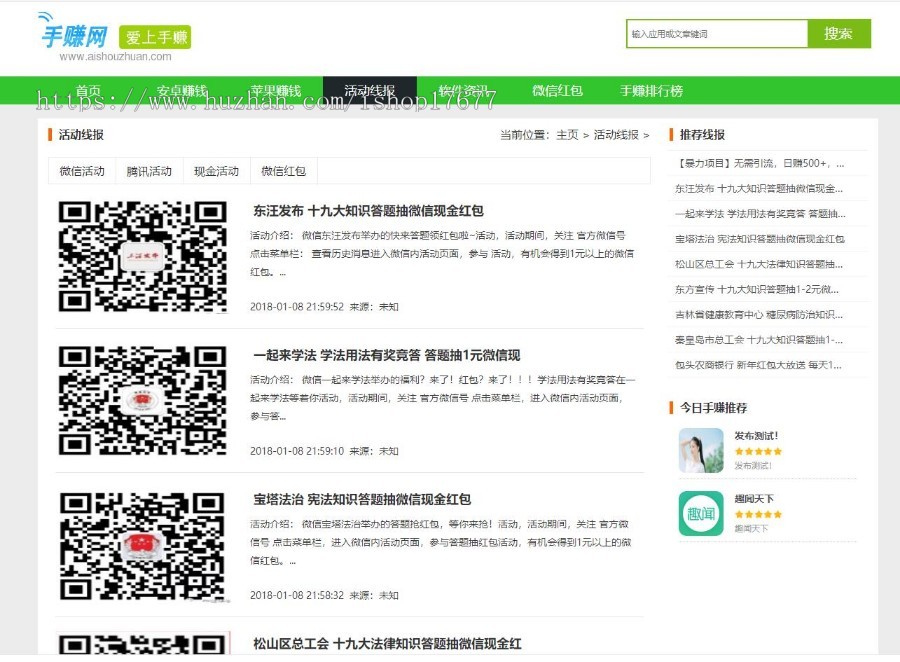Click the 活动线报 breadcrumb link
Image resolution: width=900 pixels, height=662 pixels.
(616, 135)
